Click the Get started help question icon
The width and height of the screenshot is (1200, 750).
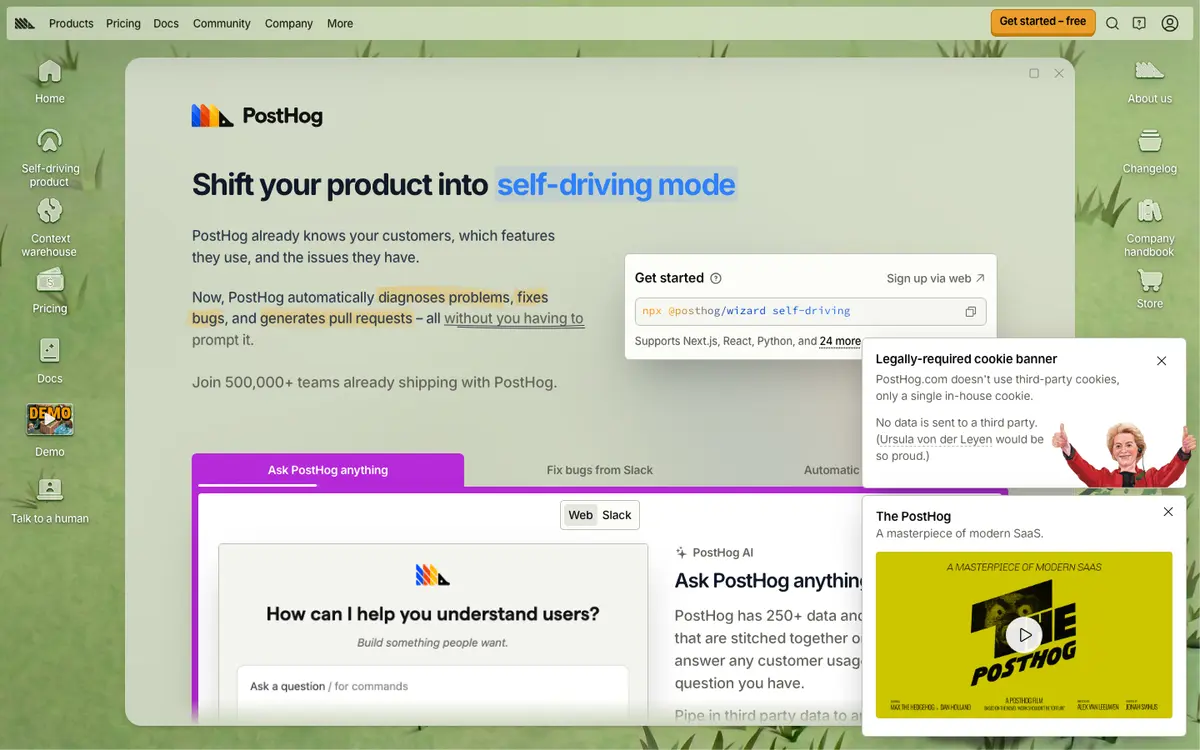tap(716, 279)
